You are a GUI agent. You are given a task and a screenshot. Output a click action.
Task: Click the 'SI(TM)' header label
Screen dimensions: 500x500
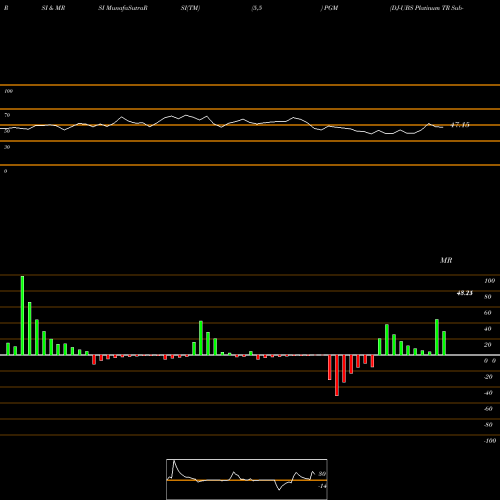[x=190, y=8]
